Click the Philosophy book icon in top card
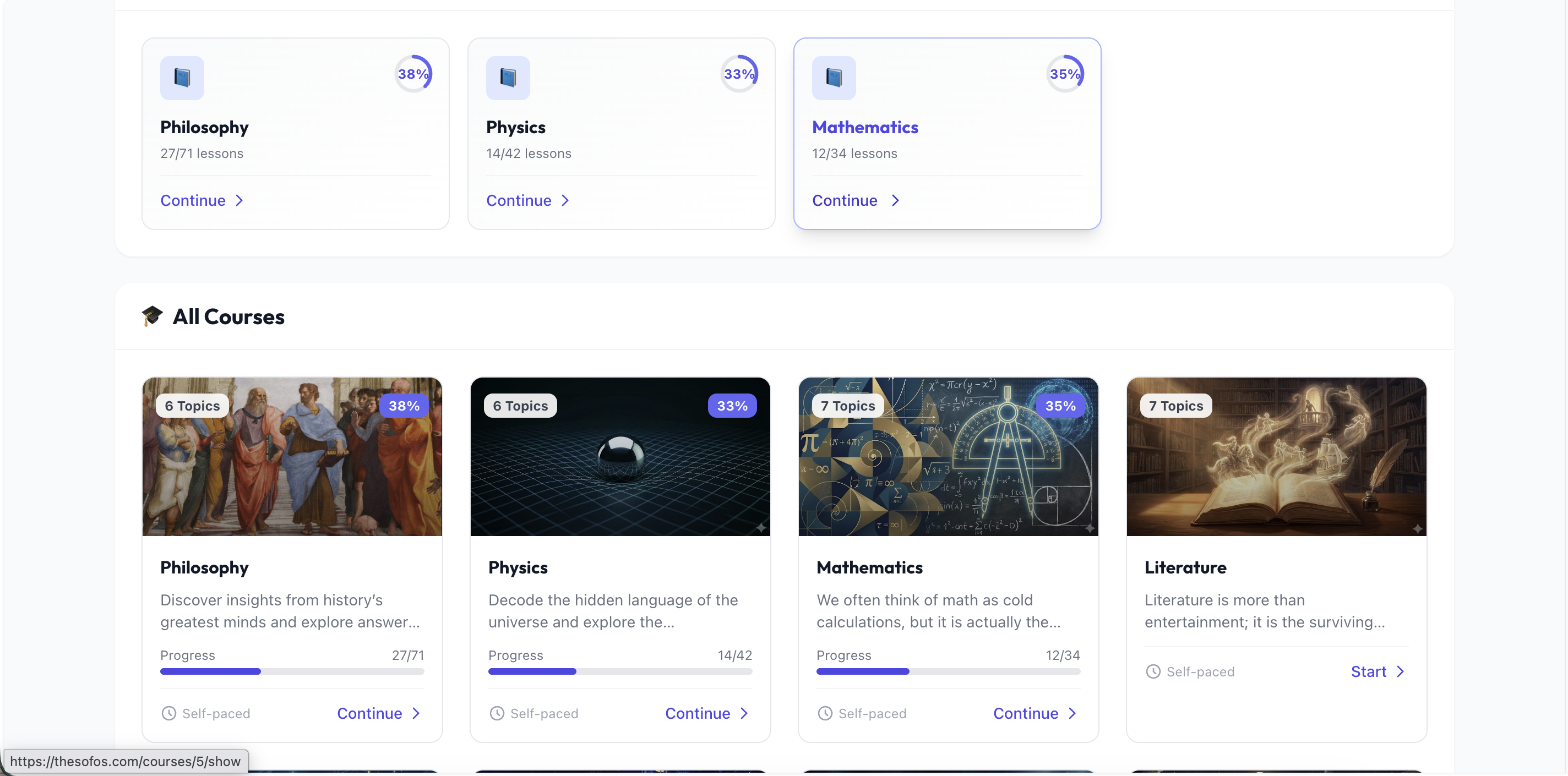 coord(182,78)
